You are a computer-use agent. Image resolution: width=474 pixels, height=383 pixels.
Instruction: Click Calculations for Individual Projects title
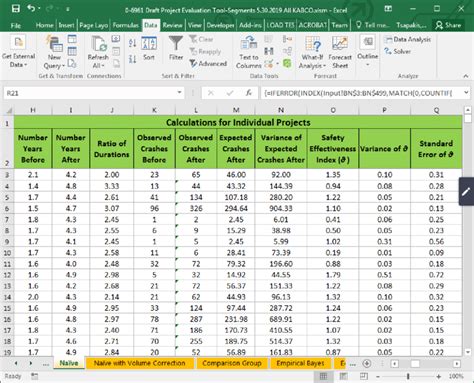(x=238, y=122)
